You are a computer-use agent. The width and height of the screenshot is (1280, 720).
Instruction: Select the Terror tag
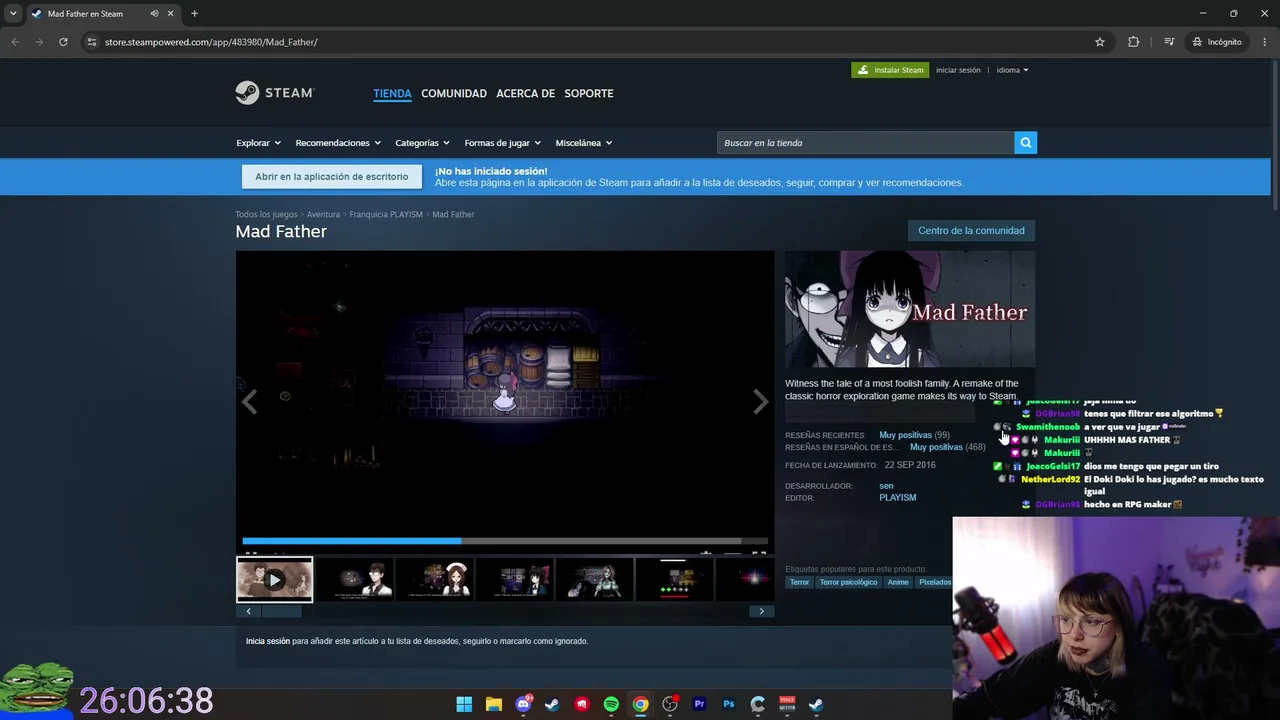click(x=799, y=582)
